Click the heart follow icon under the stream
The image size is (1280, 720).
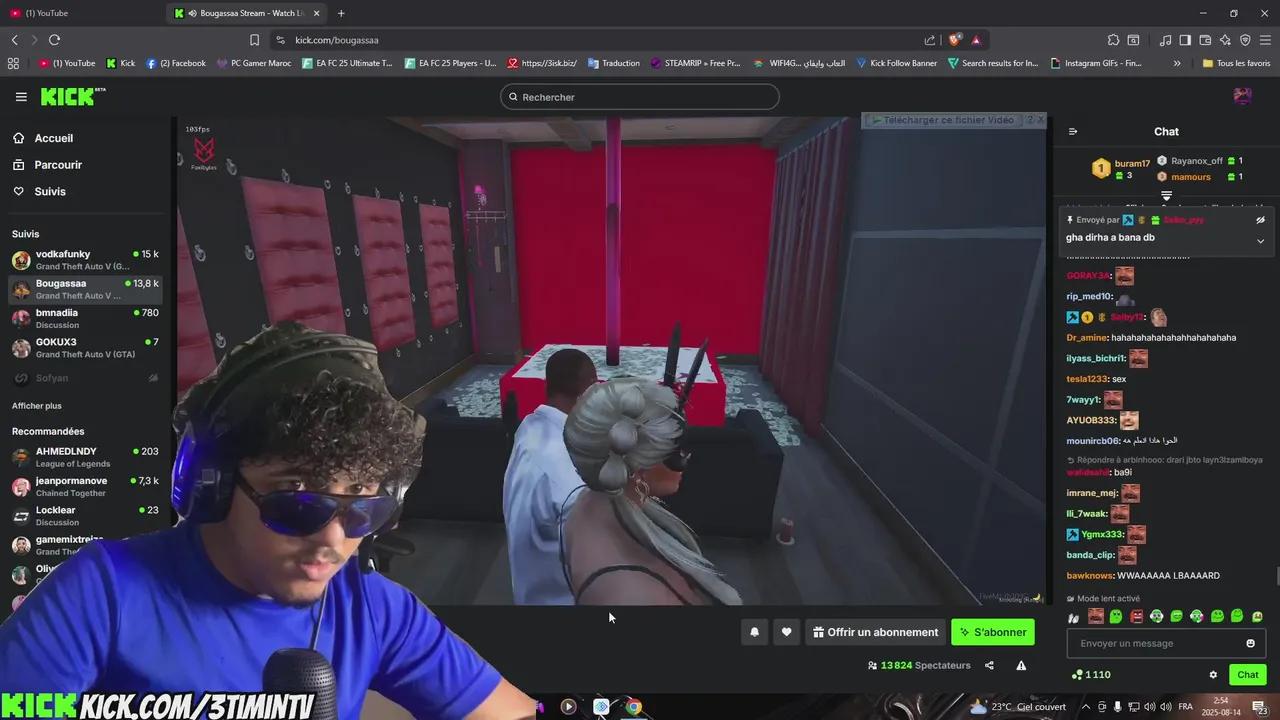tap(787, 632)
